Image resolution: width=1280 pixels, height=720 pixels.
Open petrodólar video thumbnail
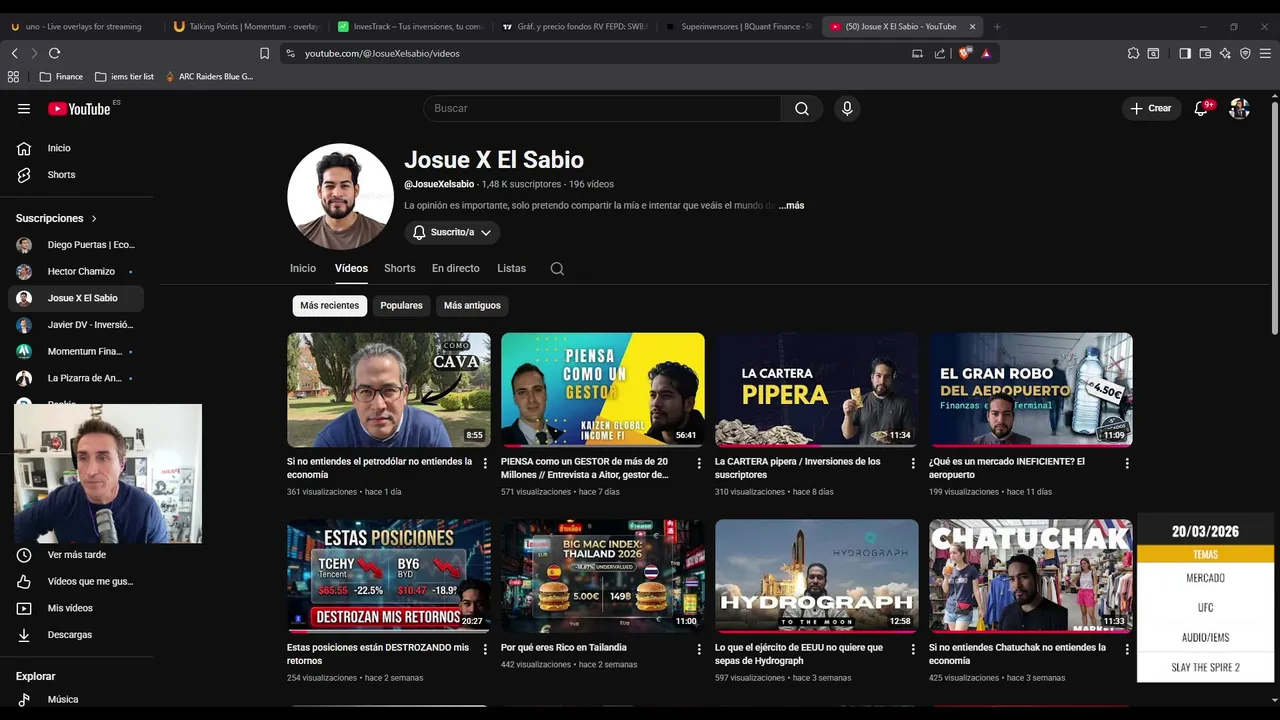(x=389, y=390)
